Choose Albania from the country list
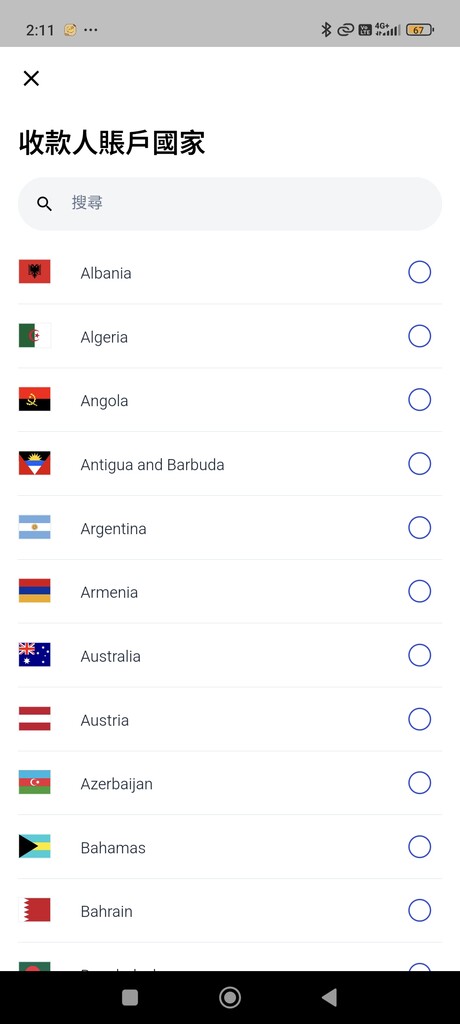 pyautogui.click(x=230, y=272)
